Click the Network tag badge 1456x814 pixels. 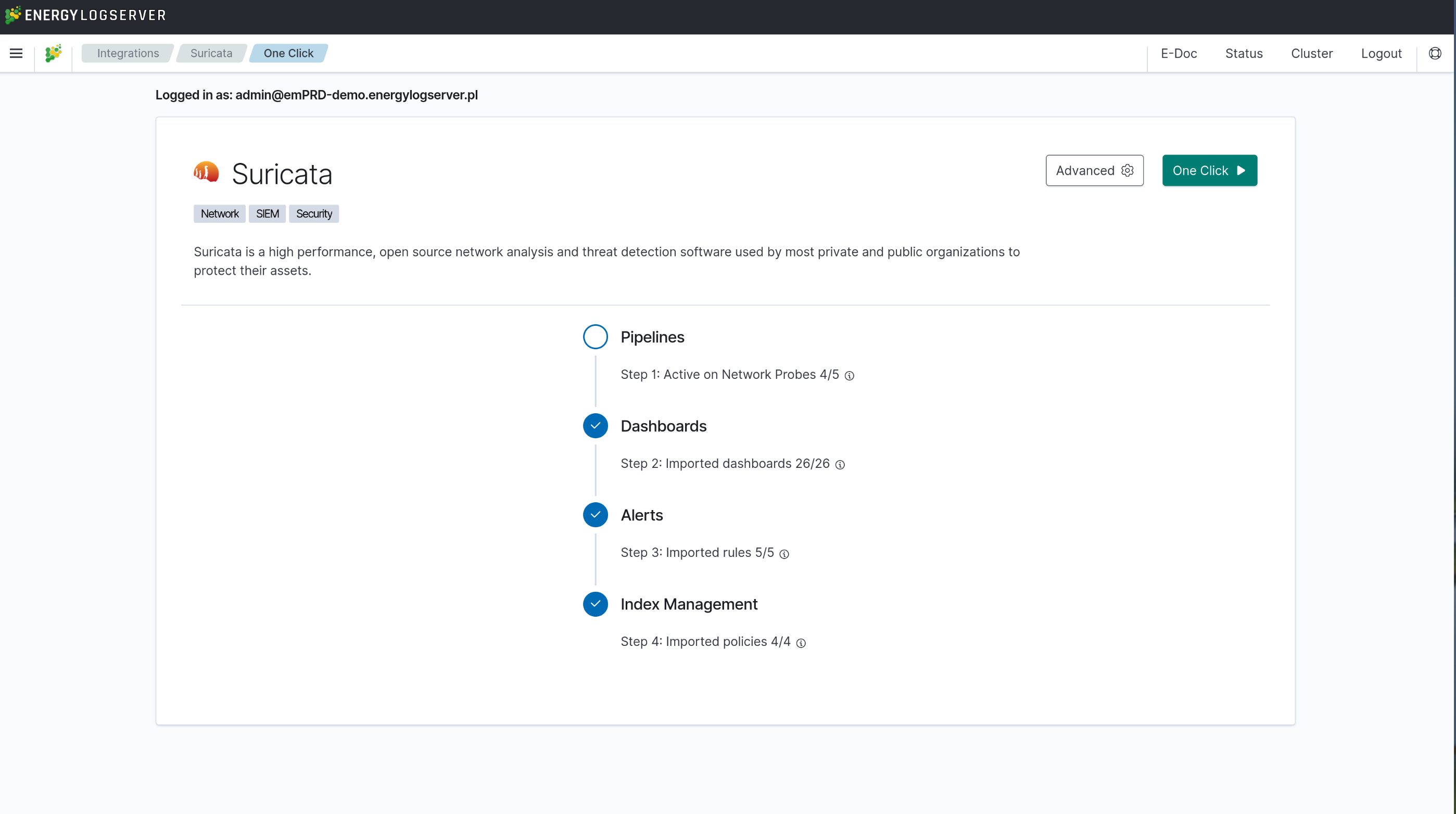219,214
